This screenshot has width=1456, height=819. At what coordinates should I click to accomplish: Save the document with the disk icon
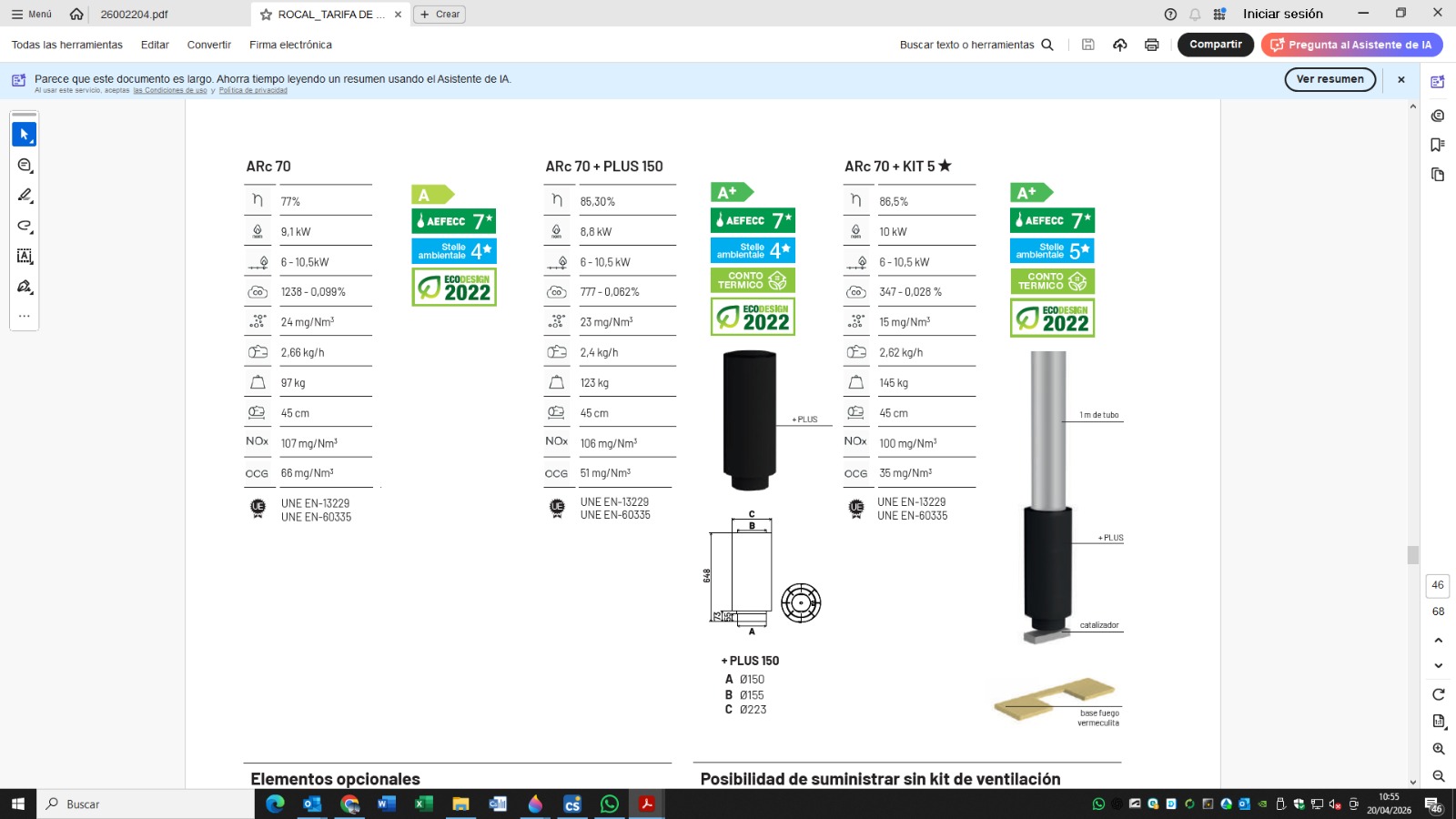[x=1087, y=45]
